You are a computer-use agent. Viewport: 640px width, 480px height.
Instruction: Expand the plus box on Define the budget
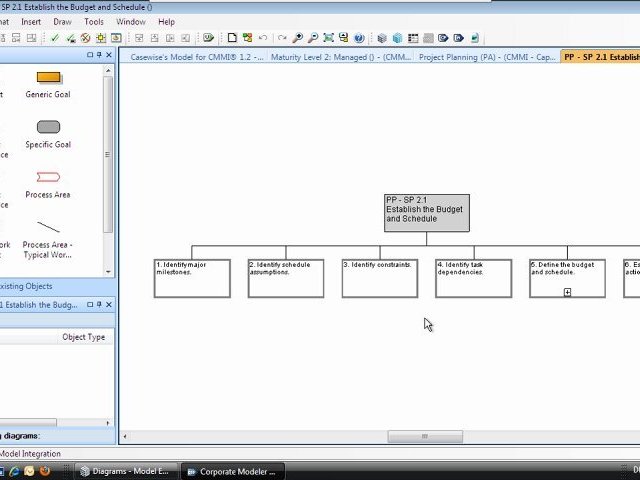click(x=567, y=292)
